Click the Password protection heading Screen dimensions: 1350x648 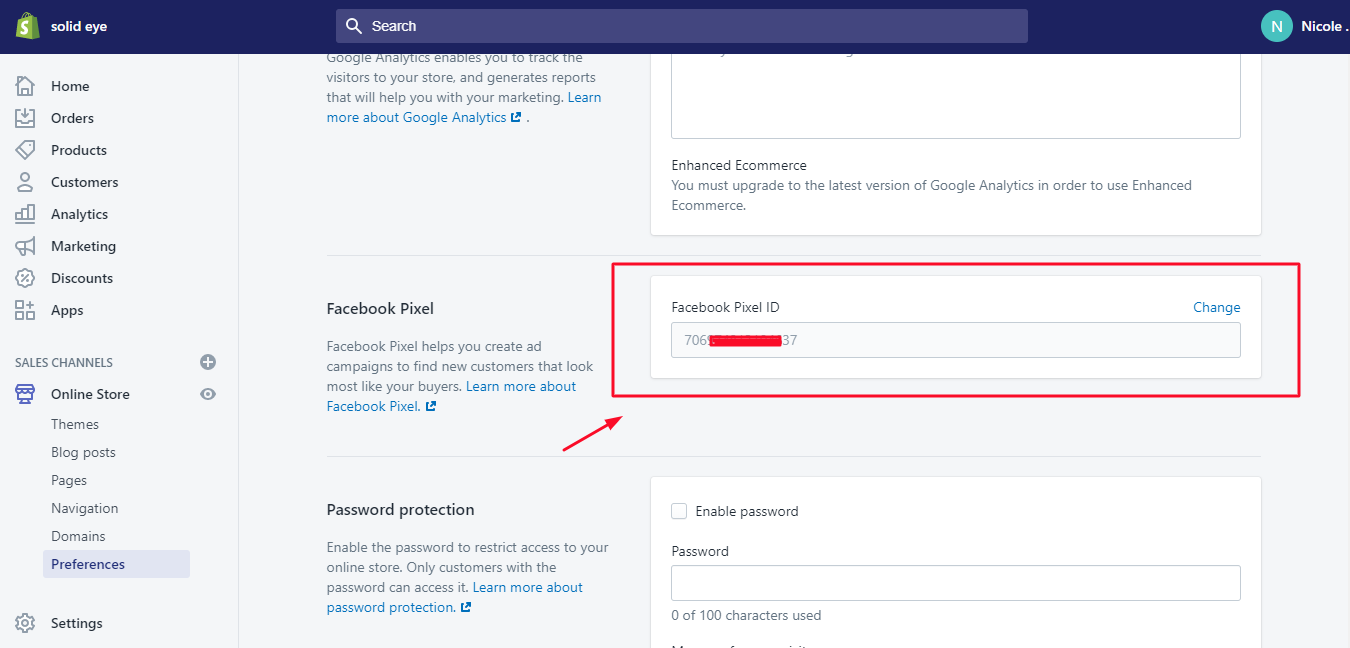(400, 509)
